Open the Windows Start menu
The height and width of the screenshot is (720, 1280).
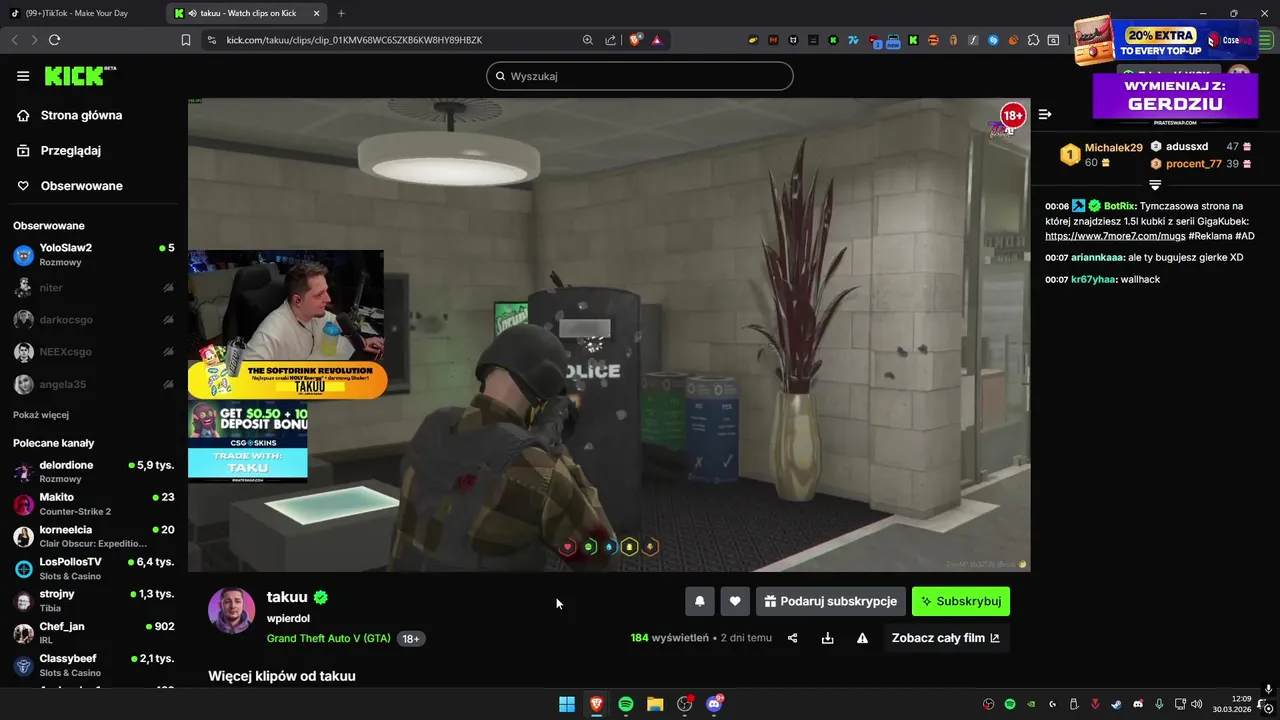[567, 704]
